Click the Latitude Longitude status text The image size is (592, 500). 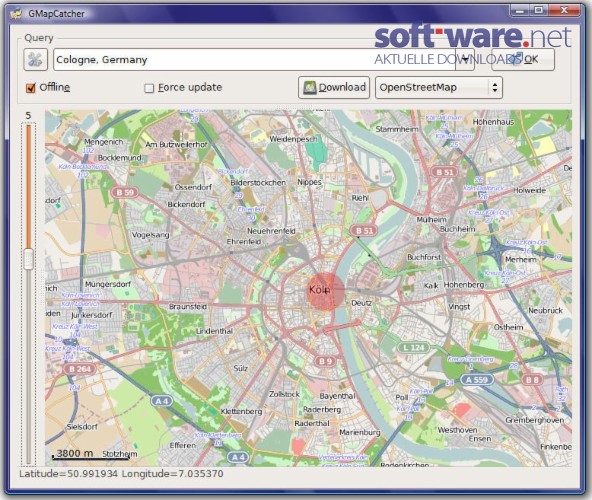pos(121,474)
